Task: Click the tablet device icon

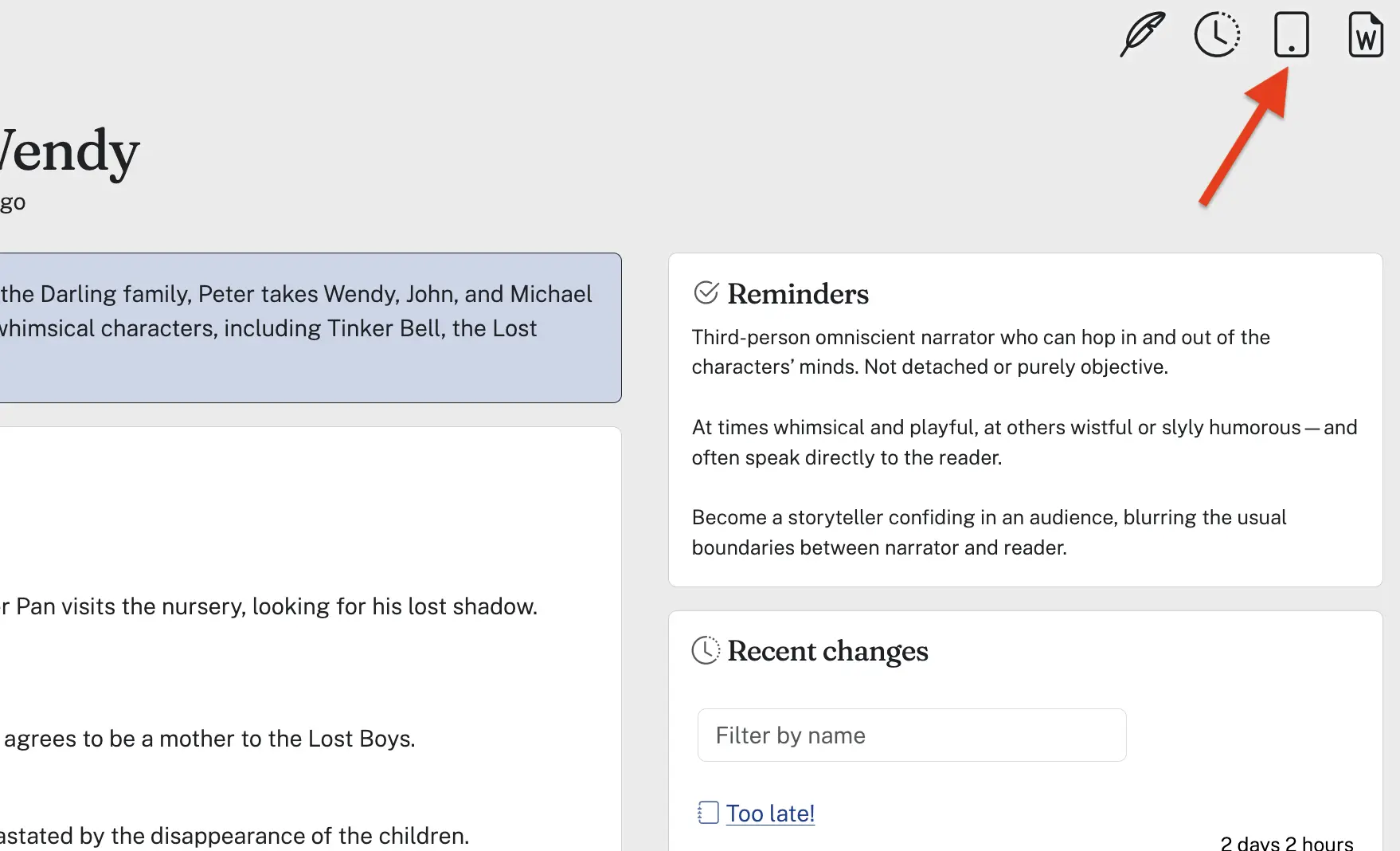Action: [x=1291, y=34]
